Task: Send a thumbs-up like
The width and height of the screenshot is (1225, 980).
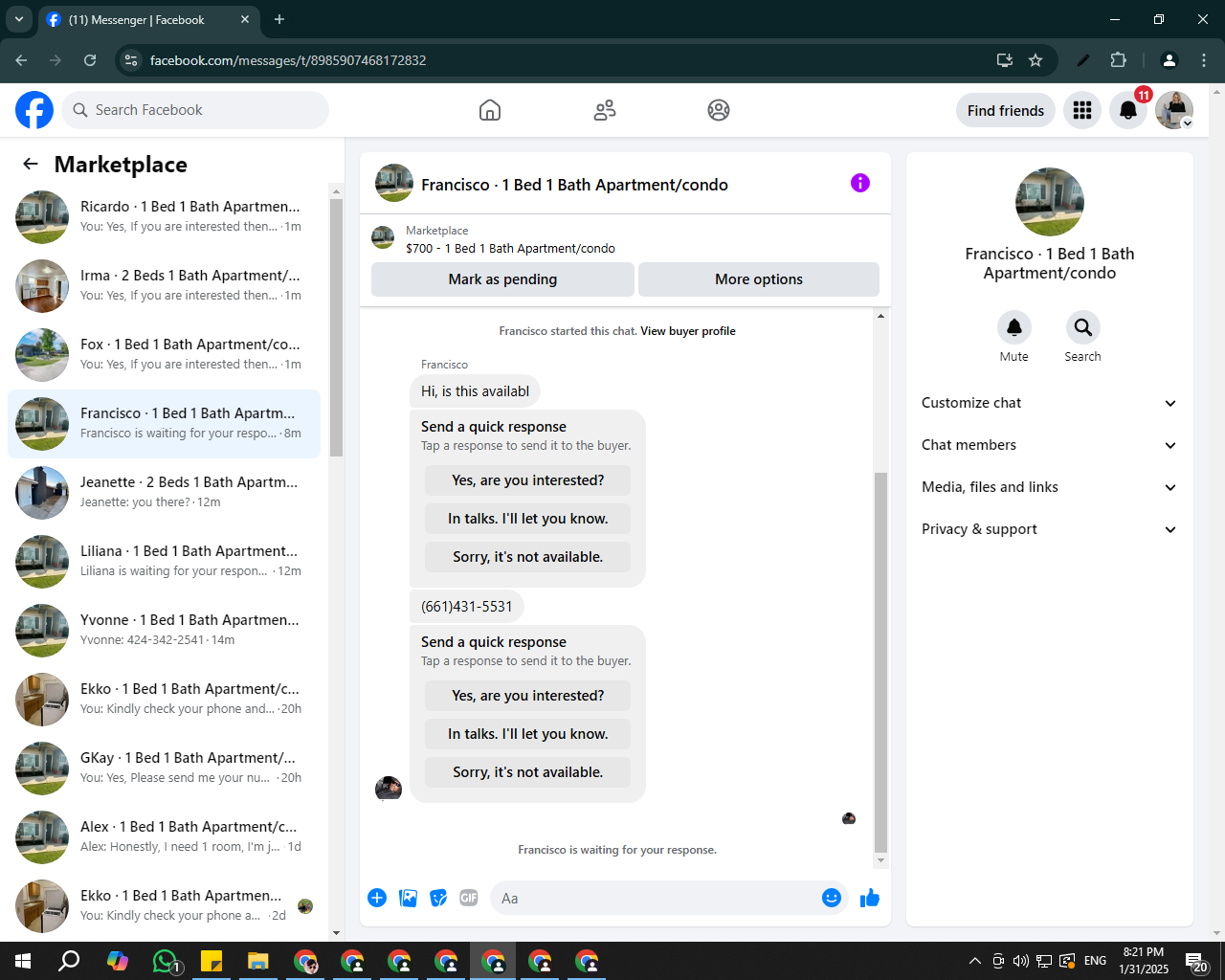Action: point(870,898)
